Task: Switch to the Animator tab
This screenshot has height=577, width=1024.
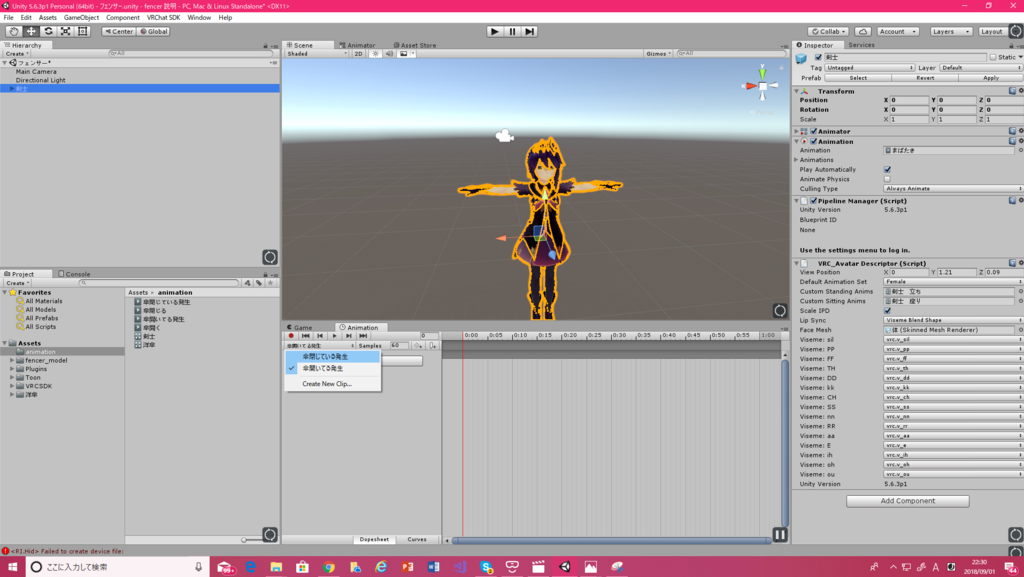Action: click(357, 45)
